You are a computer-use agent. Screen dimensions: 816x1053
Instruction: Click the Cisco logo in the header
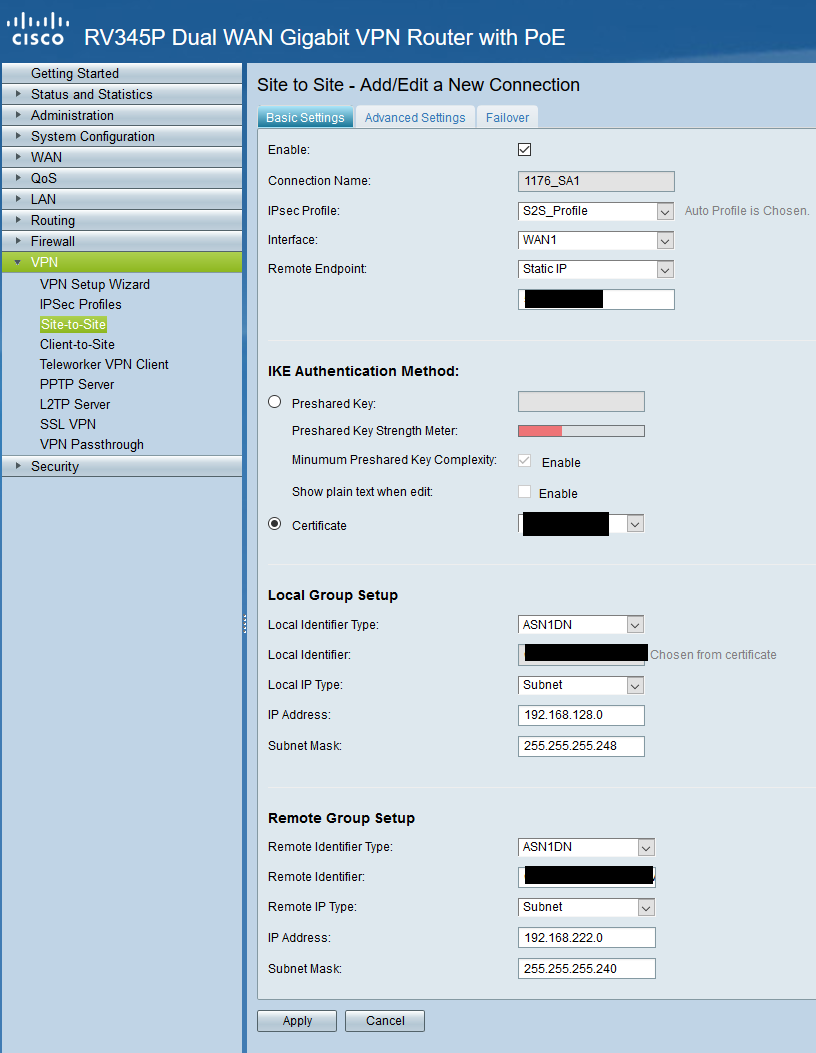pos(37,29)
